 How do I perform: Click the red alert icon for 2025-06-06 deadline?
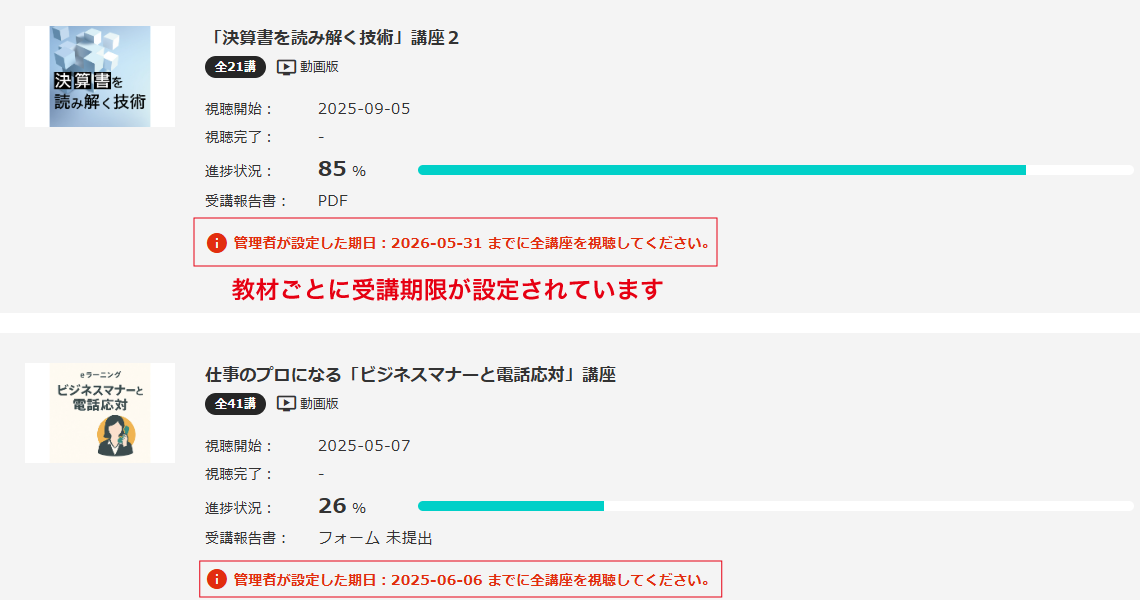[x=216, y=579]
